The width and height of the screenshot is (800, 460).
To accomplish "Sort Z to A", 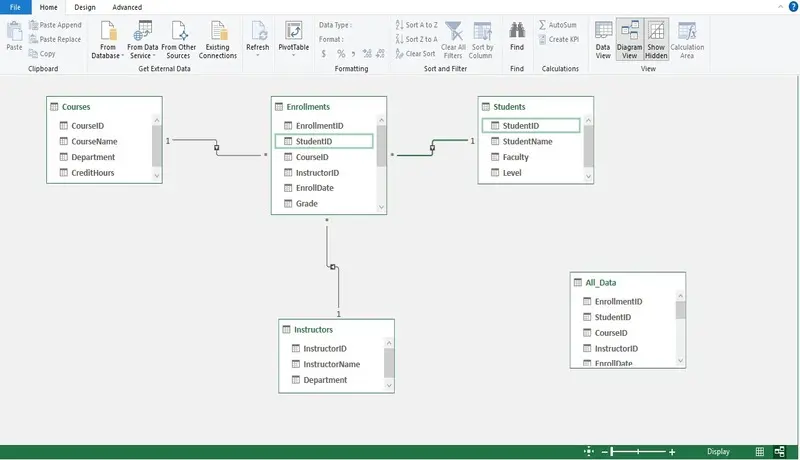I will click(416, 39).
